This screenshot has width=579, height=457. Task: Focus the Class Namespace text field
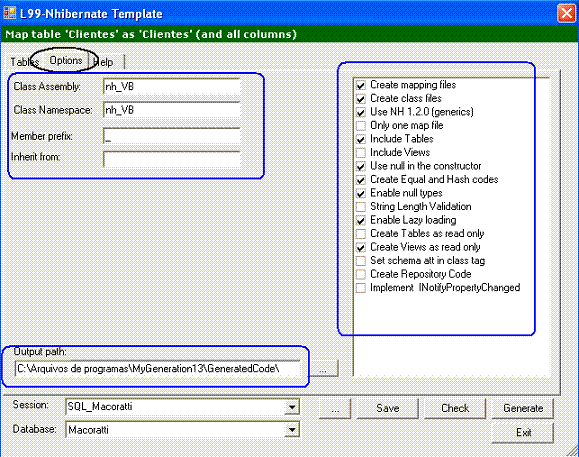[172, 110]
